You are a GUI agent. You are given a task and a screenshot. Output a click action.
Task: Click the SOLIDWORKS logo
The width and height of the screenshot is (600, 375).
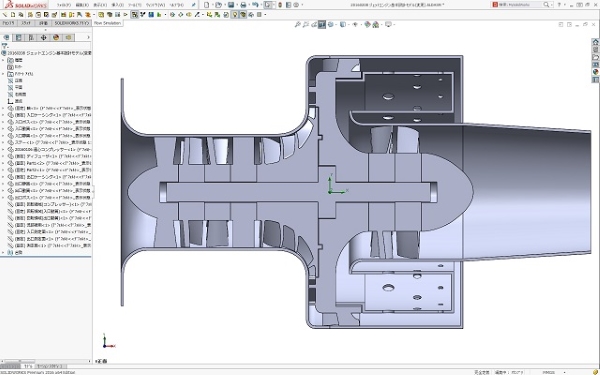tap(26, 5)
